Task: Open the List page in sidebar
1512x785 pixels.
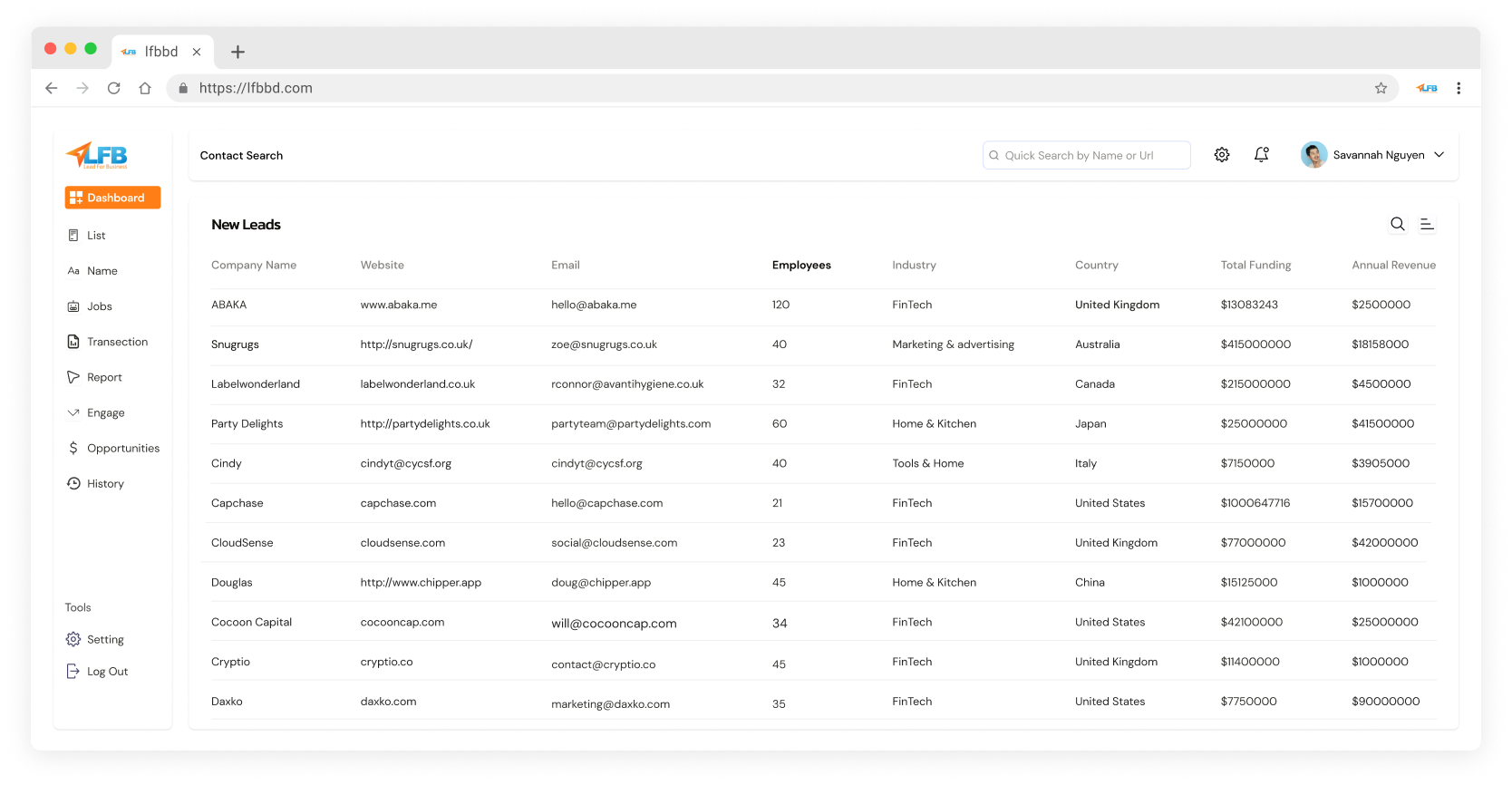Action: 96,236
